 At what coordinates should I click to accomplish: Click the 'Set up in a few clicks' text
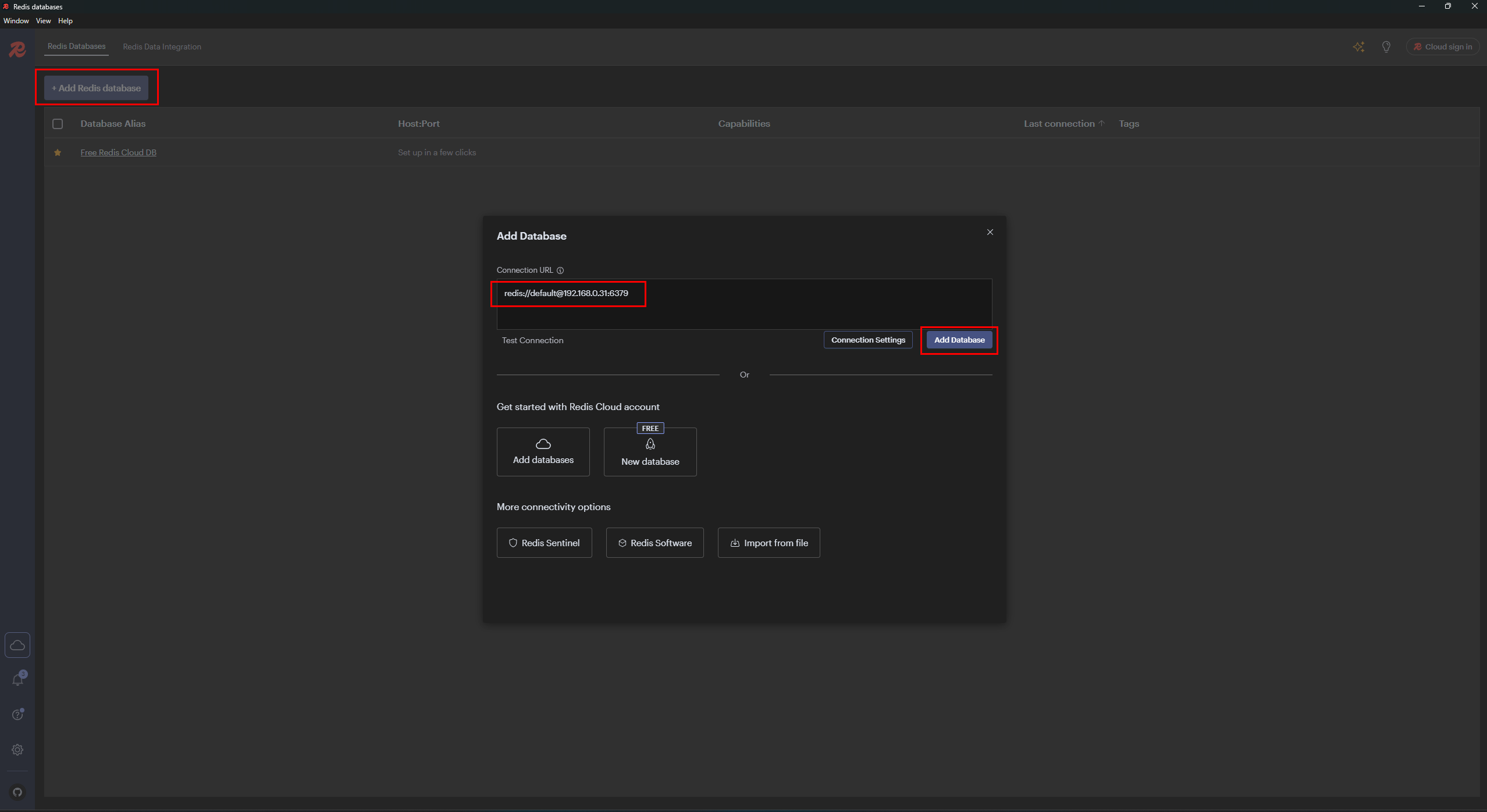coord(437,152)
